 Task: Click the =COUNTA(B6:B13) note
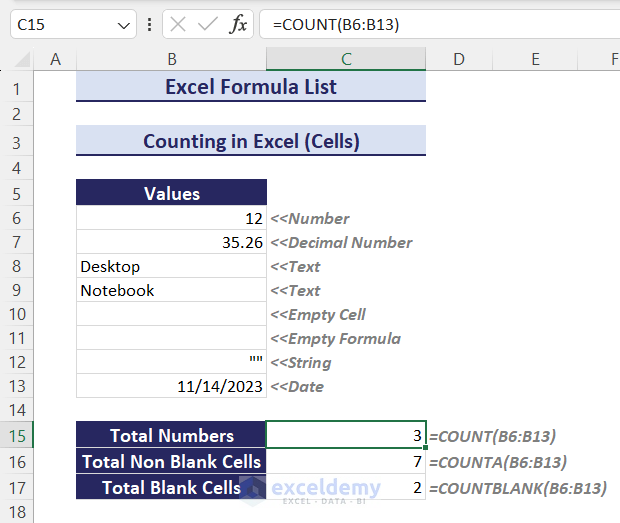coord(498,463)
